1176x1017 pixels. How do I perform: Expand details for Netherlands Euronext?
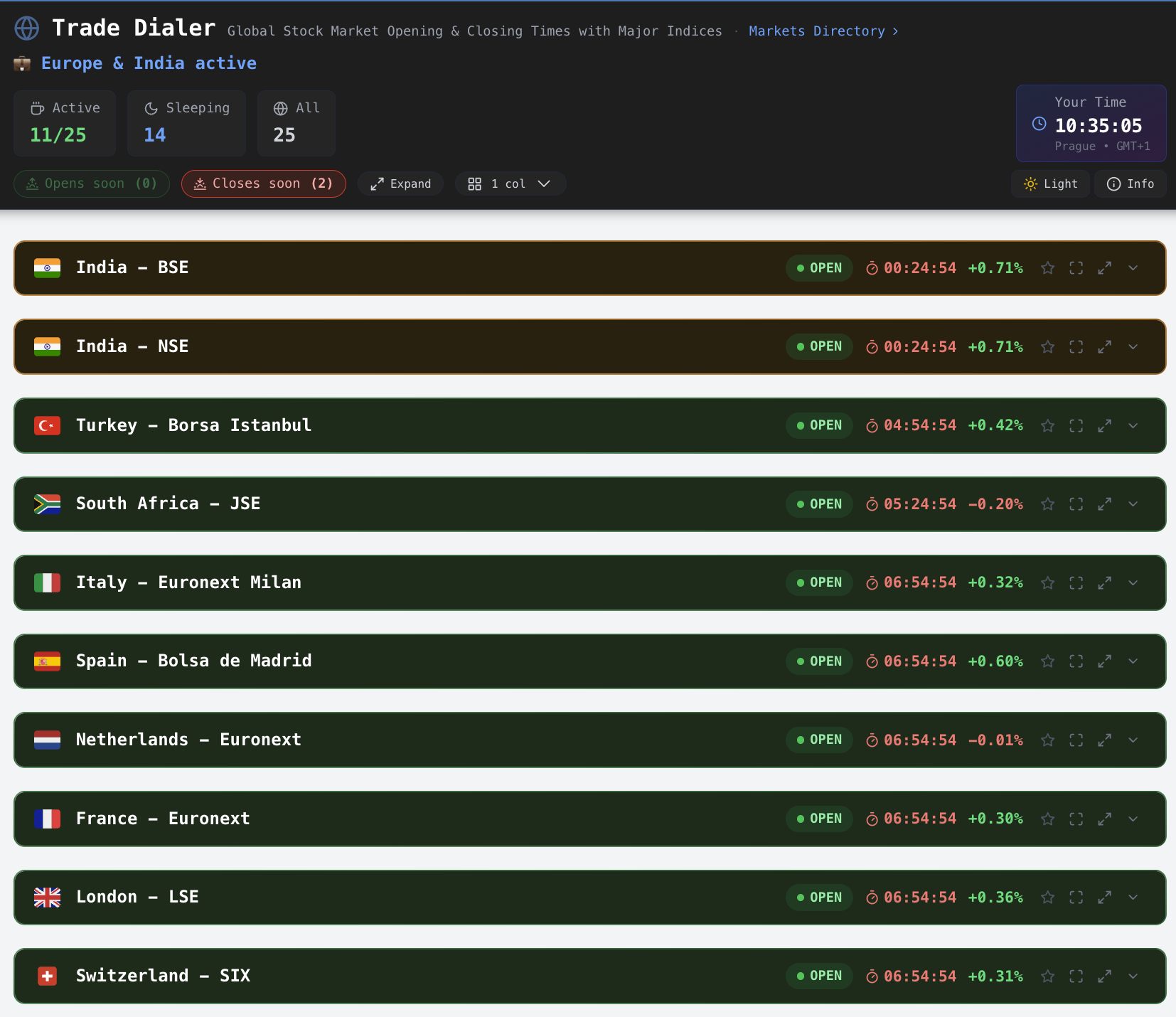(x=1133, y=740)
